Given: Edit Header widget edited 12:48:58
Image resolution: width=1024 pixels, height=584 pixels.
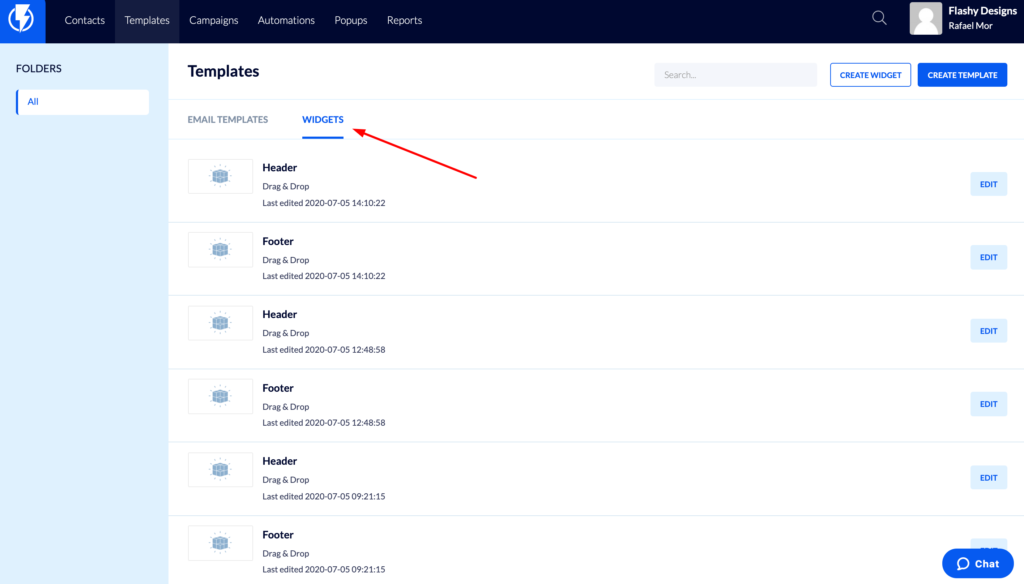Looking at the screenshot, I should pyautogui.click(x=988, y=331).
